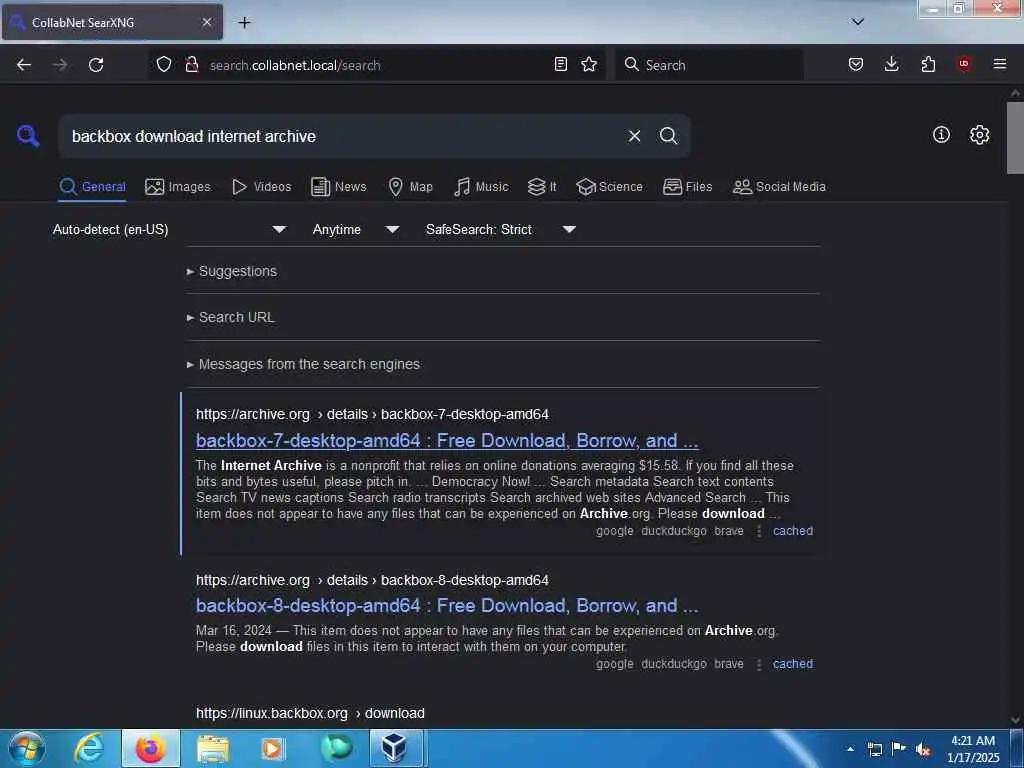Switch to the Science category tab
Screen dimensions: 1024x768
[x=609, y=187]
